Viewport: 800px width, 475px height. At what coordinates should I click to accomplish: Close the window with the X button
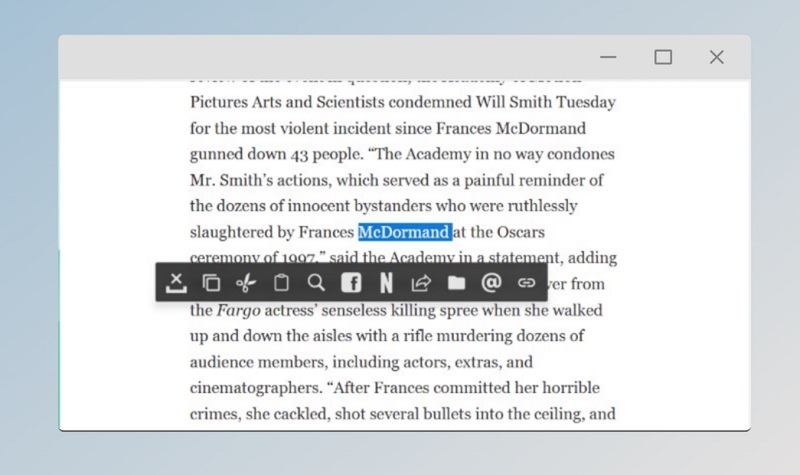point(716,57)
